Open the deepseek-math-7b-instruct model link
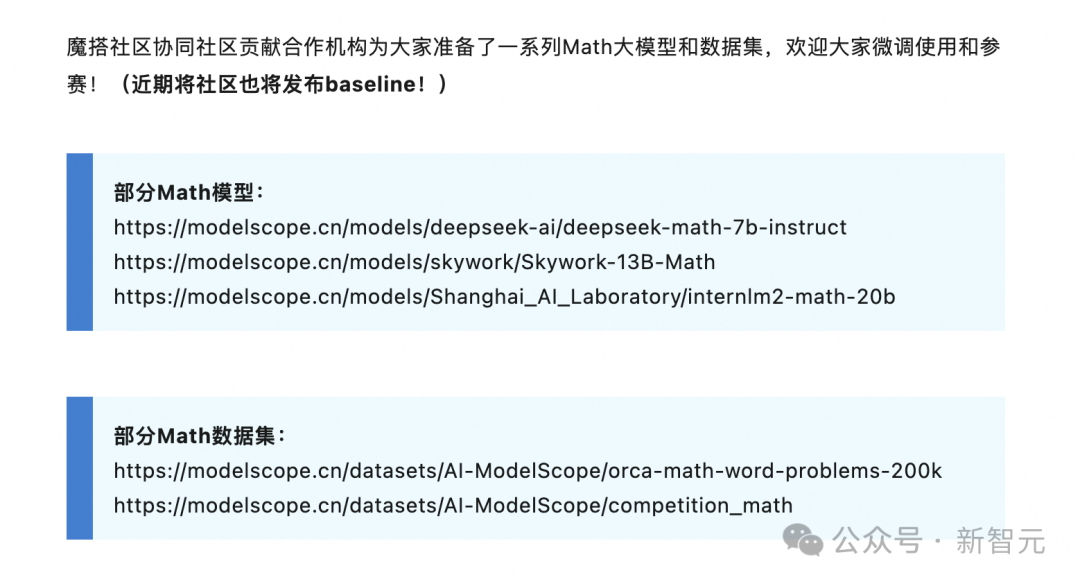This screenshot has width=1080, height=584. point(480,227)
